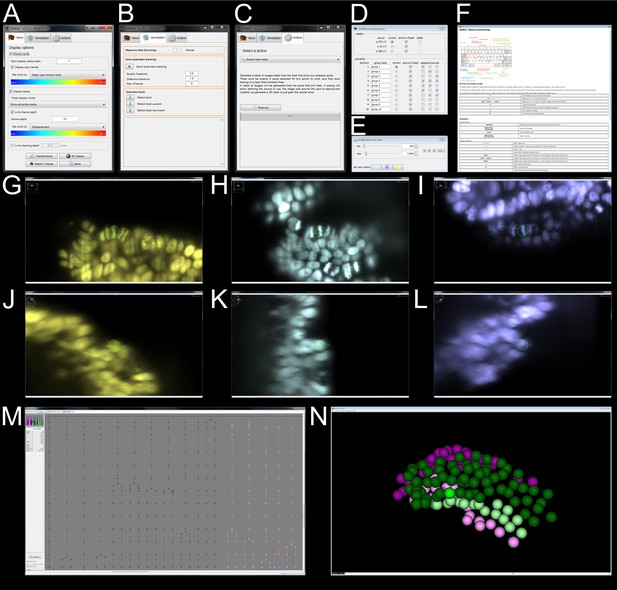Click the min brightness slider handle
The width and height of the screenshot is (617, 590).
click(x=364, y=146)
